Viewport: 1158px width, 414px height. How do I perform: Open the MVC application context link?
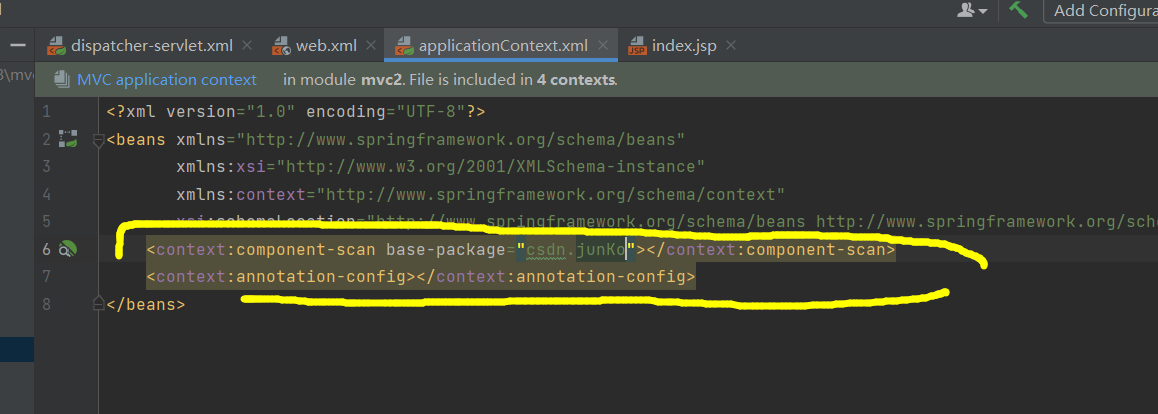(x=167, y=80)
